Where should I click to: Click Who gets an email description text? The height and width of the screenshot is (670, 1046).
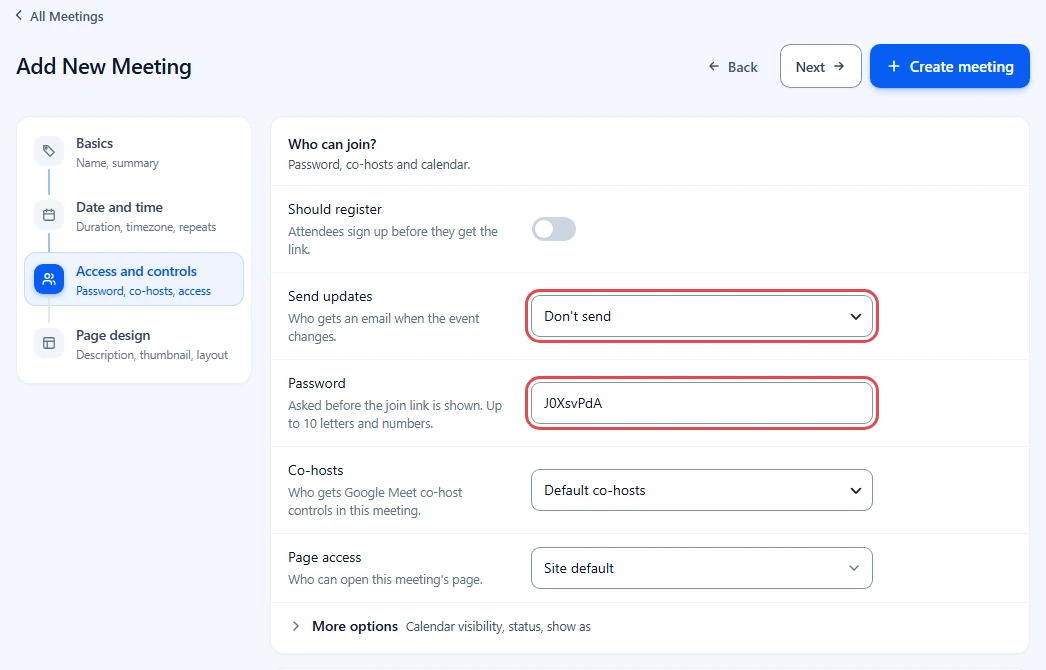[x=384, y=327]
